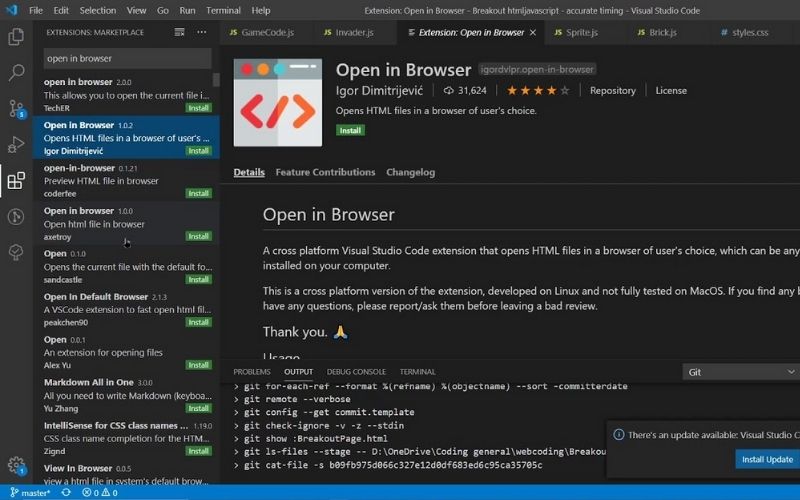Install open-in-browser by coderfee
This screenshot has height=500, width=800.
point(198,193)
